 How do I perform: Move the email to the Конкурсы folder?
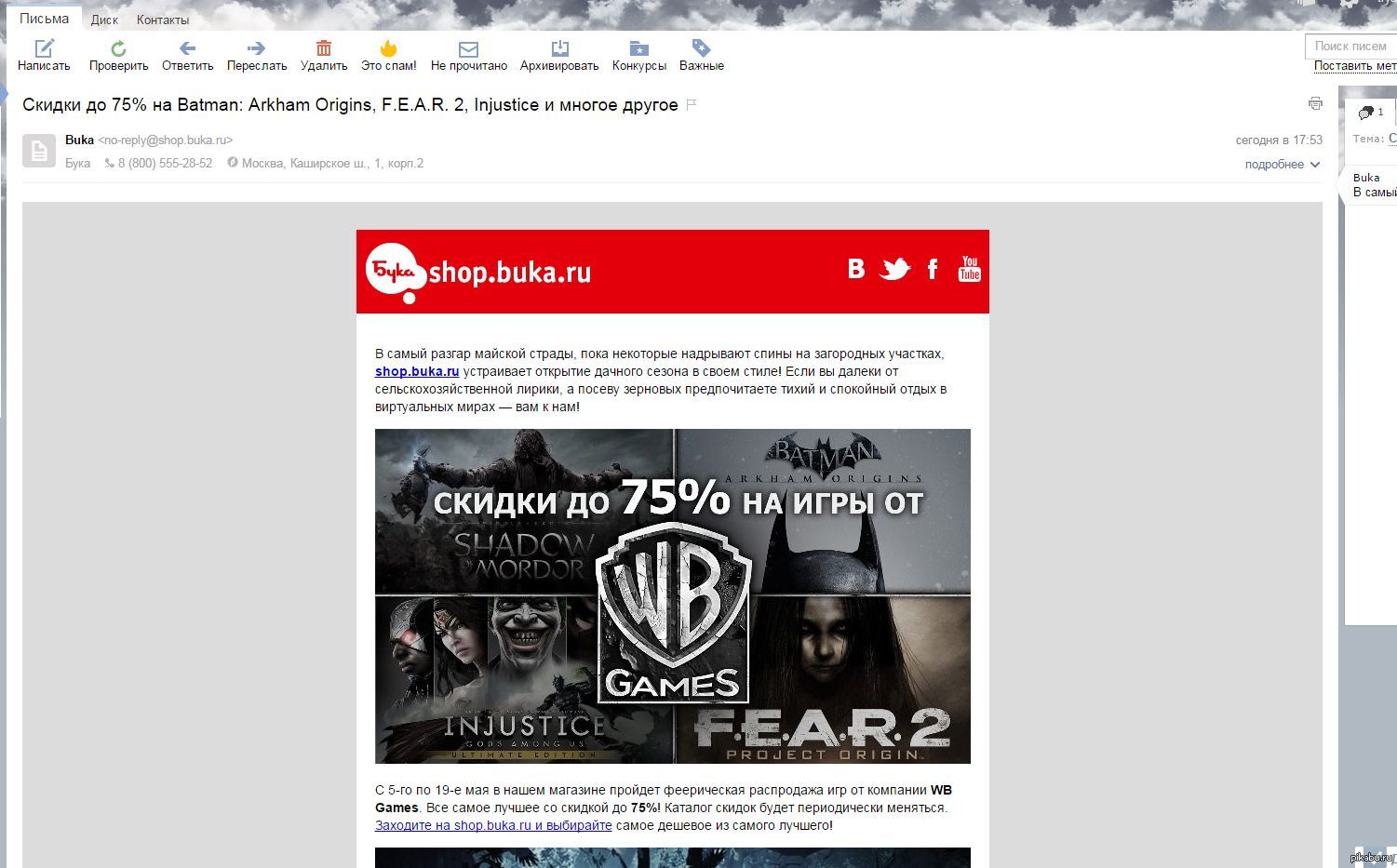point(638,48)
